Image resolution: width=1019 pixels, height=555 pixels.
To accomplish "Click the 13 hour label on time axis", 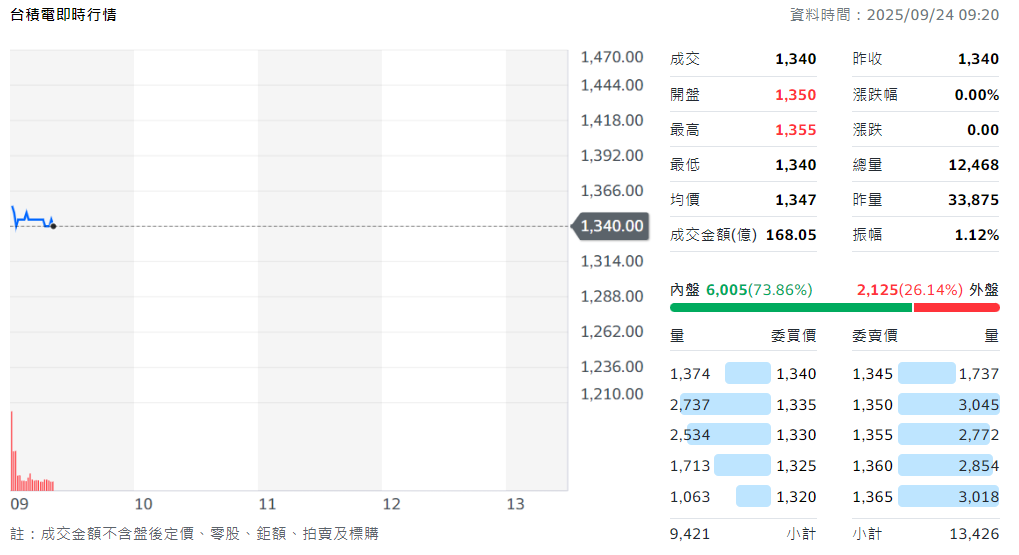I will [x=515, y=504].
